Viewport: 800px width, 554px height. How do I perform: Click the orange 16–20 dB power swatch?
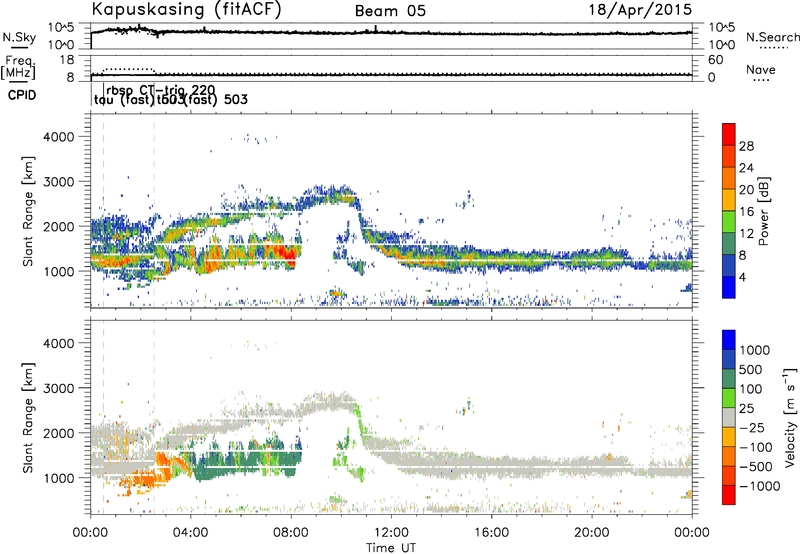[729, 199]
